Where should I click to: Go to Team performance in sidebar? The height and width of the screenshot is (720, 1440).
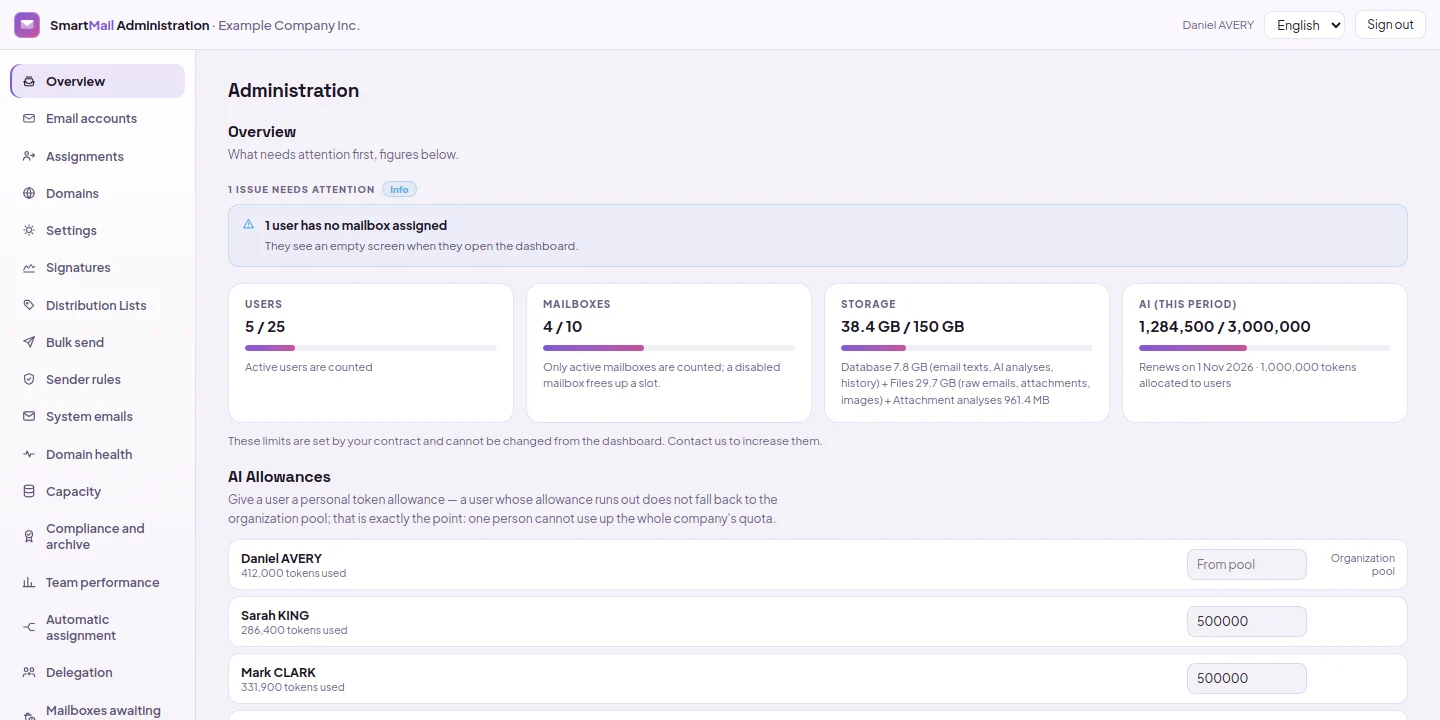[98, 583]
